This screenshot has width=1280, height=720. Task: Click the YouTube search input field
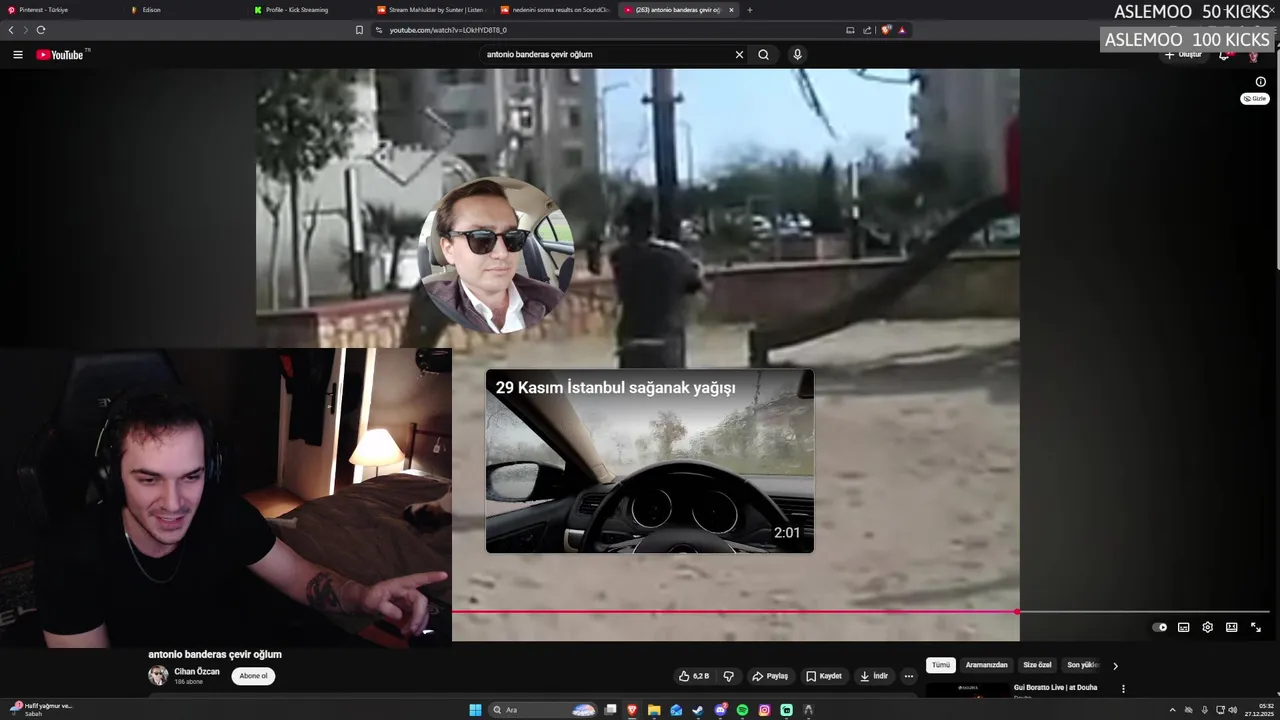pyautogui.click(x=605, y=55)
